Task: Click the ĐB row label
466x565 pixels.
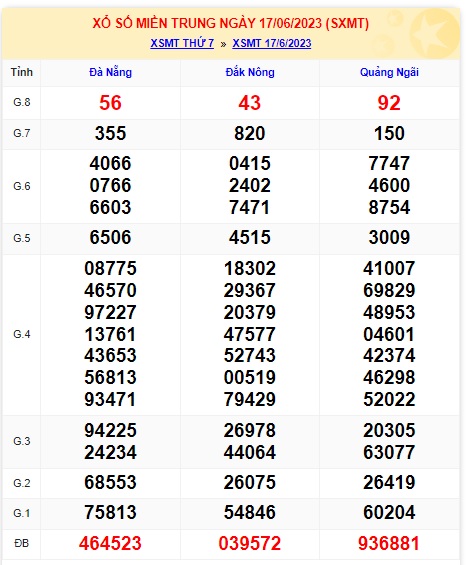Action: pos(22,543)
